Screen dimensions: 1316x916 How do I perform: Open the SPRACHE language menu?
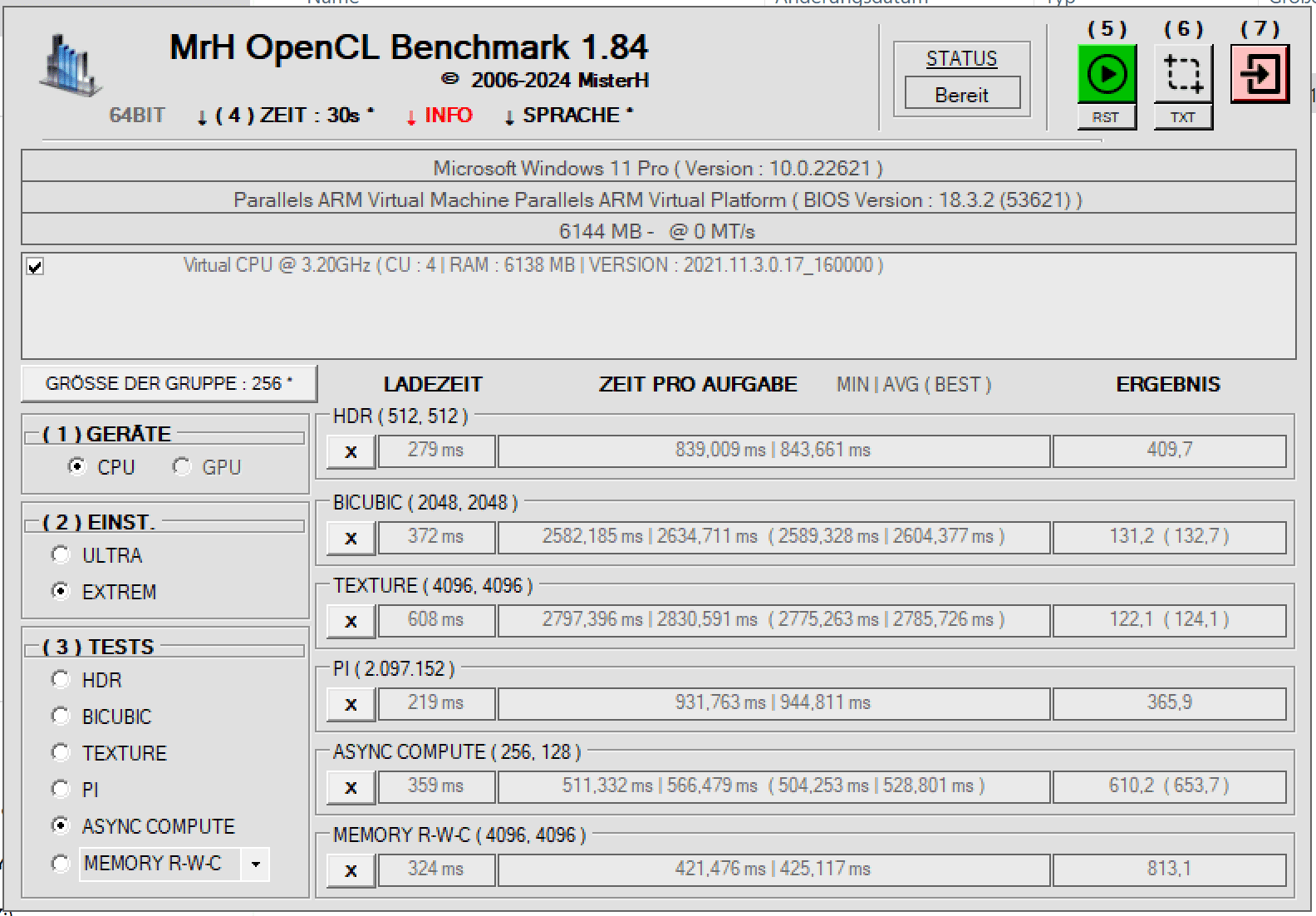tap(569, 116)
